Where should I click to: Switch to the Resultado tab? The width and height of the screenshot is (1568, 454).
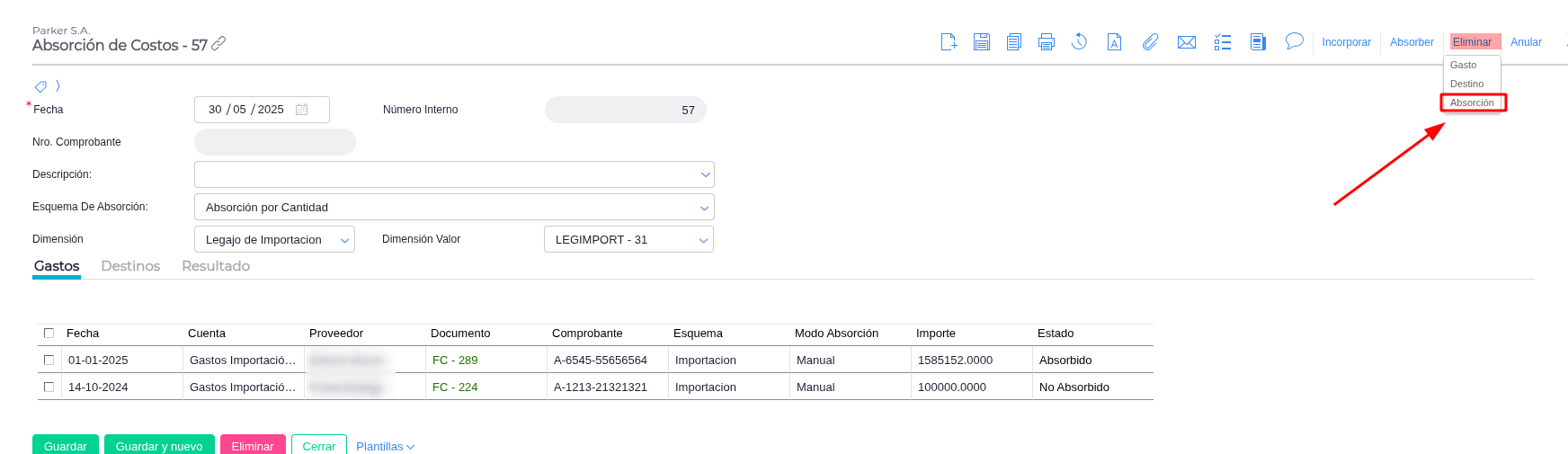click(x=216, y=266)
